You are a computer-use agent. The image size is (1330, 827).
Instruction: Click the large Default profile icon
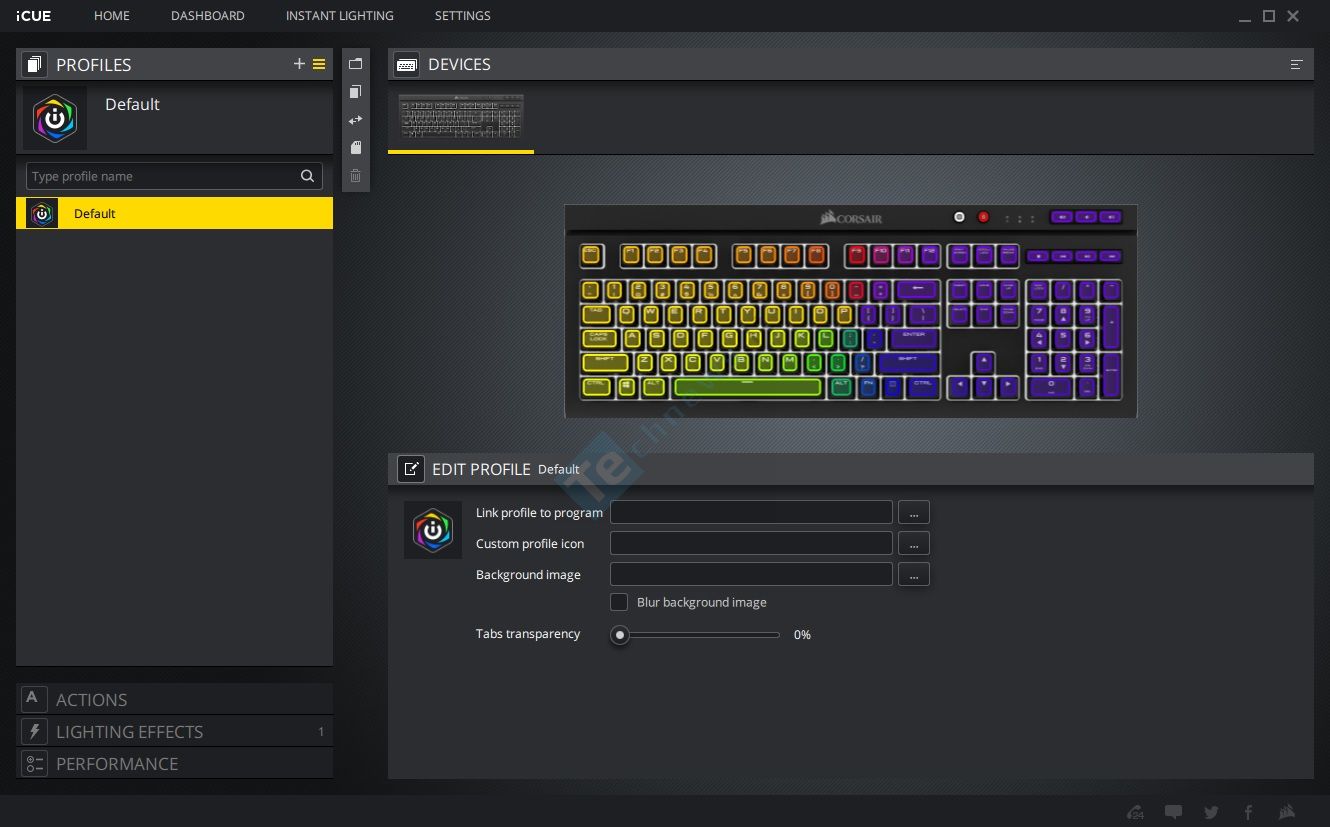tap(55, 118)
